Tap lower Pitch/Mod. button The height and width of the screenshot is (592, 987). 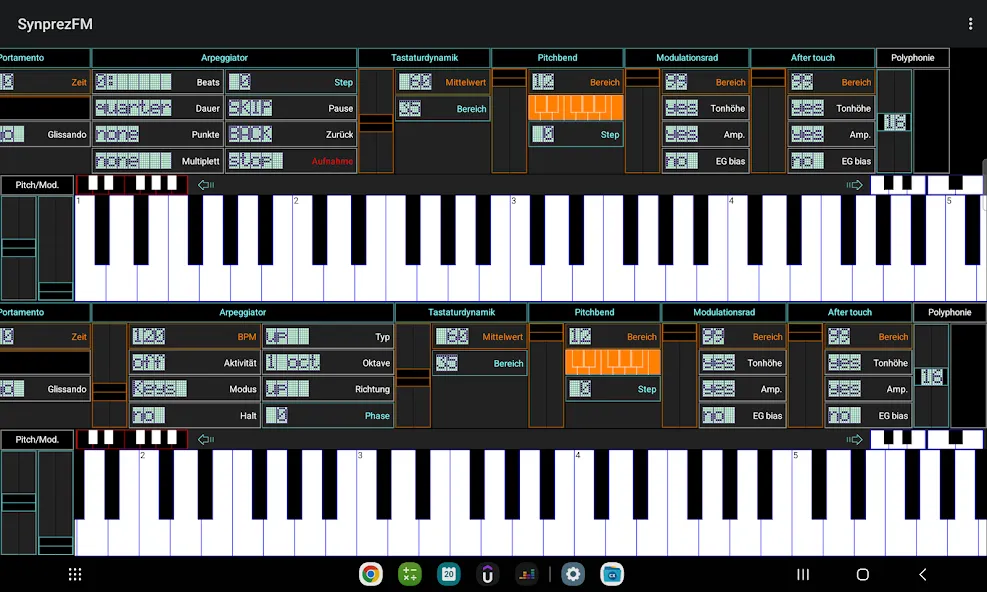[37, 439]
